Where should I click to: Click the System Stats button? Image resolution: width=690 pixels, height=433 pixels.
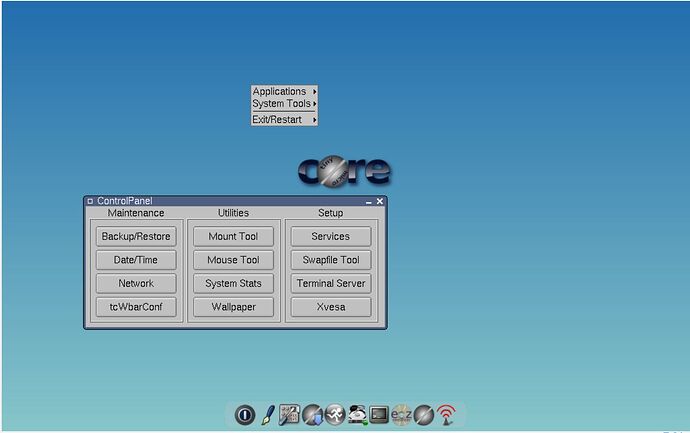233,283
